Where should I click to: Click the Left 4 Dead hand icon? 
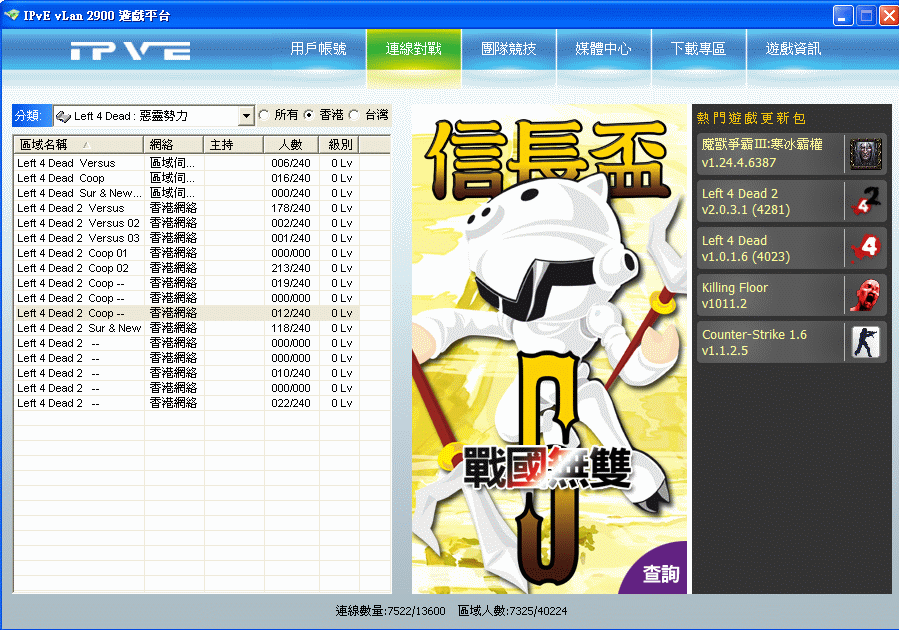tap(865, 248)
